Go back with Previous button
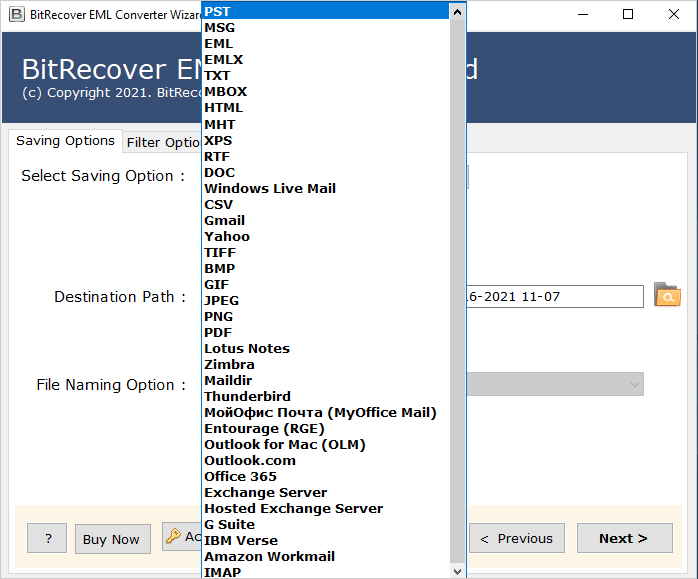698x579 pixels. point(517,539)
